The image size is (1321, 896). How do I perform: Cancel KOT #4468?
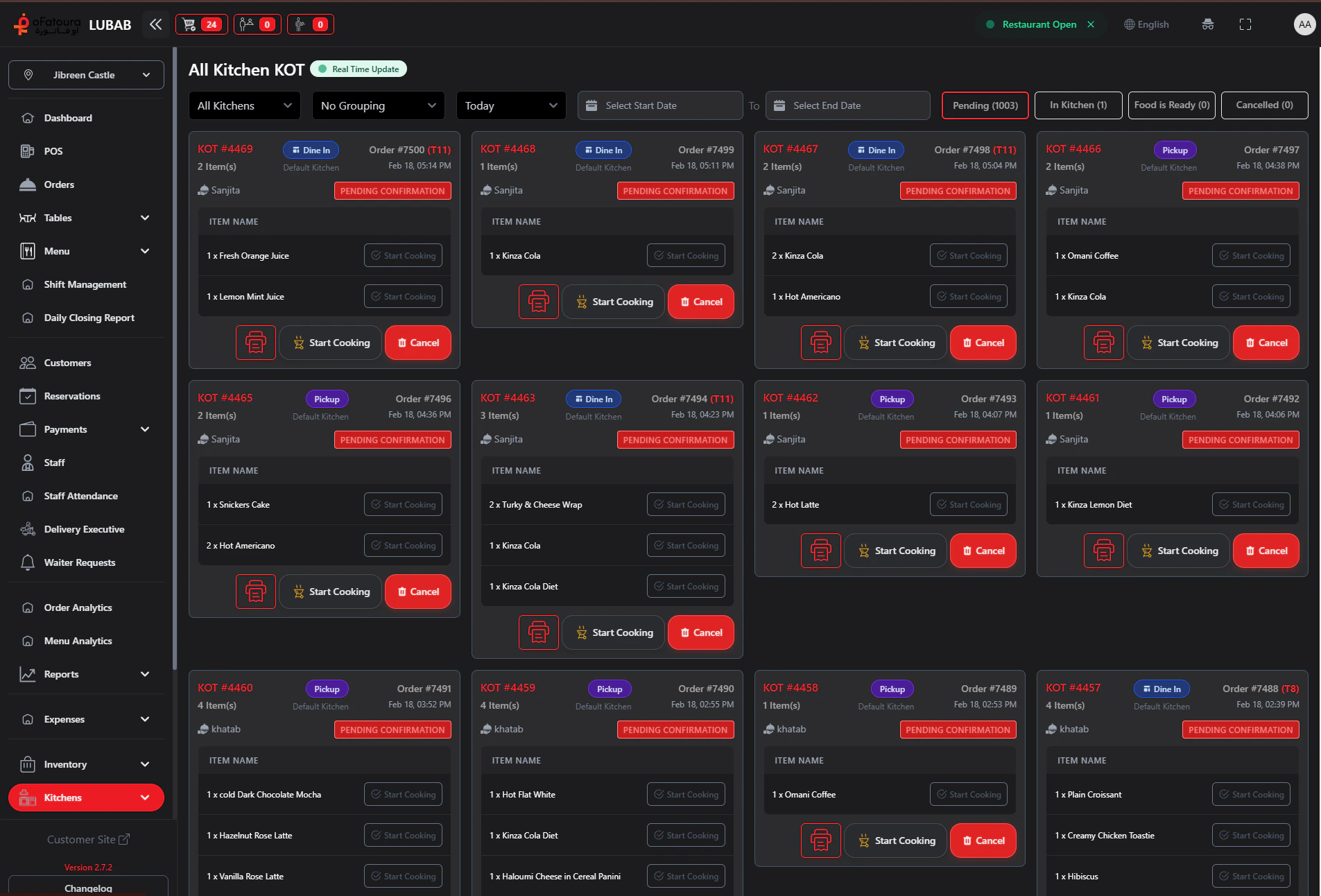(701, 302)
